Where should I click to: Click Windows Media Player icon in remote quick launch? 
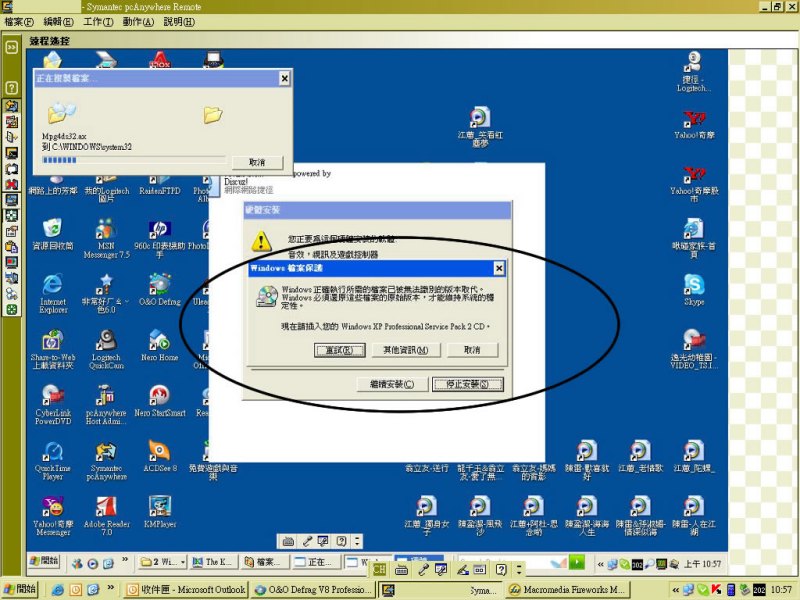tap(92, 563)
